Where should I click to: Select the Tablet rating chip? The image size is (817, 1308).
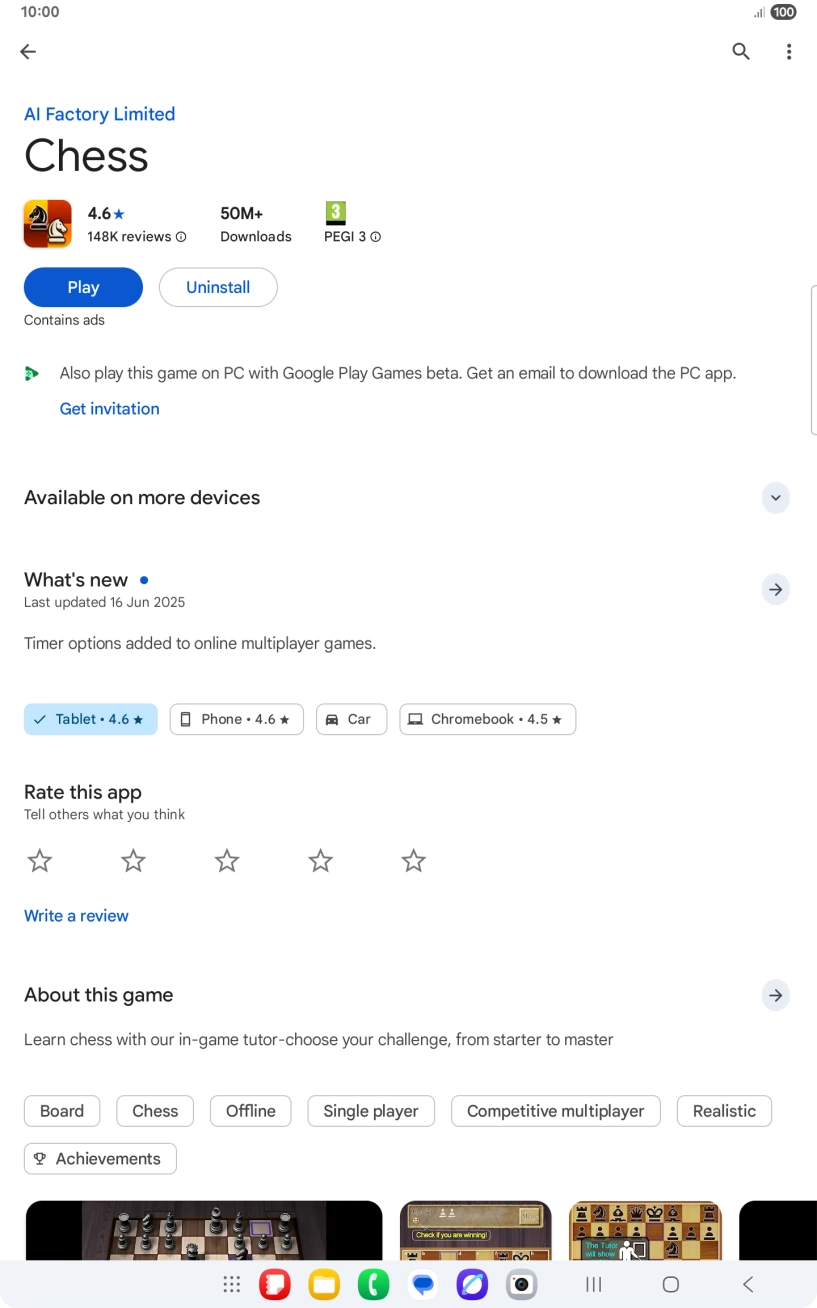(x=91, y=719)
